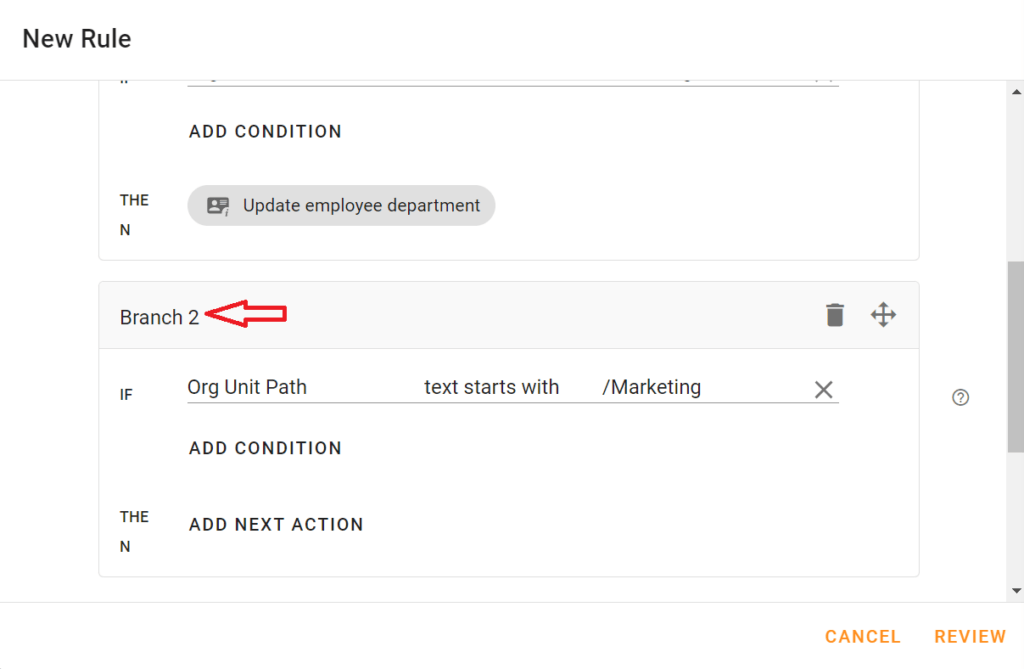Screen dimensions: 1024x669
Task: Click the REVIEW button
Action: click(x=969, y=636)
